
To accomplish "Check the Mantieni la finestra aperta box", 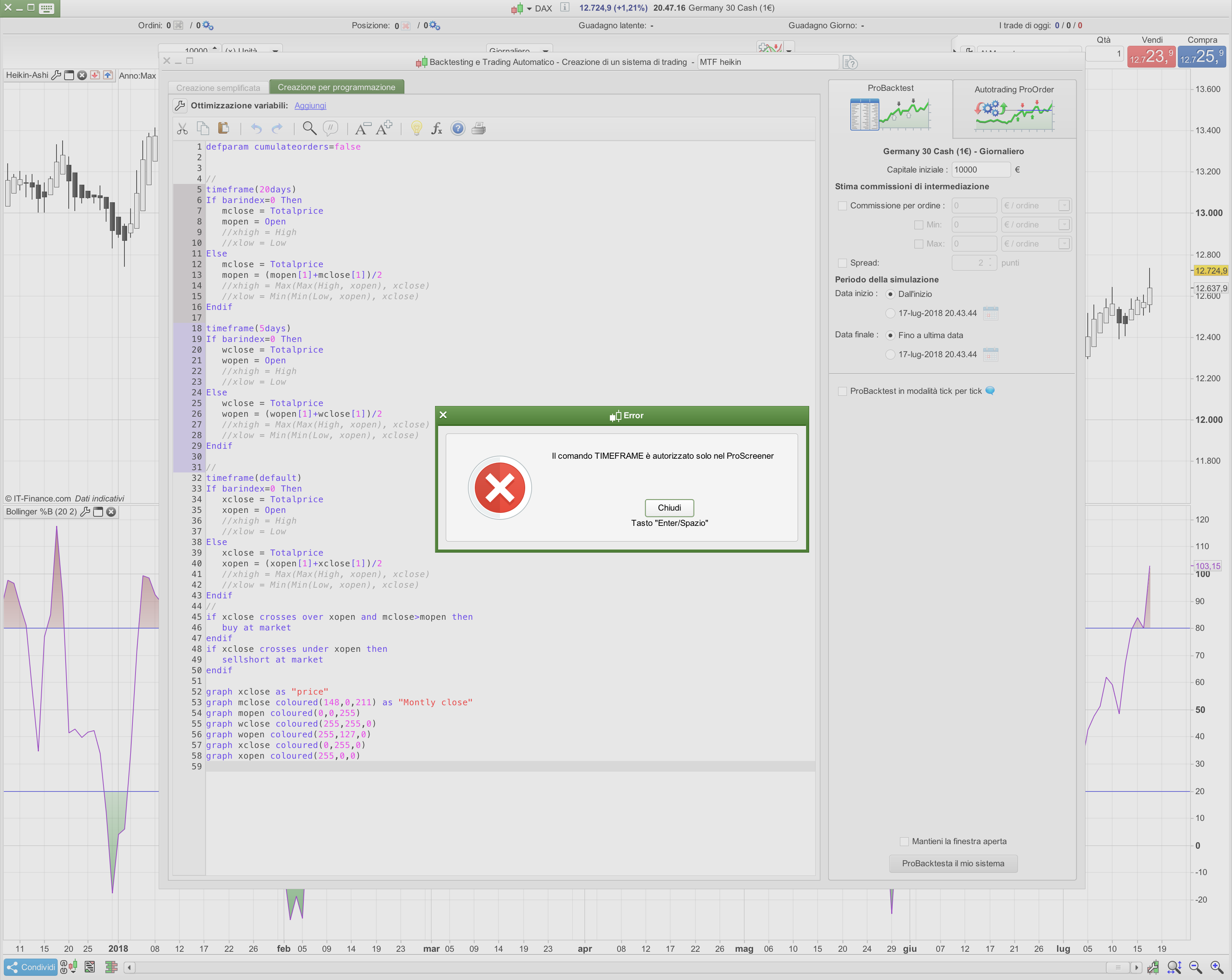I will pyautogui.click(x=904, y=841).
